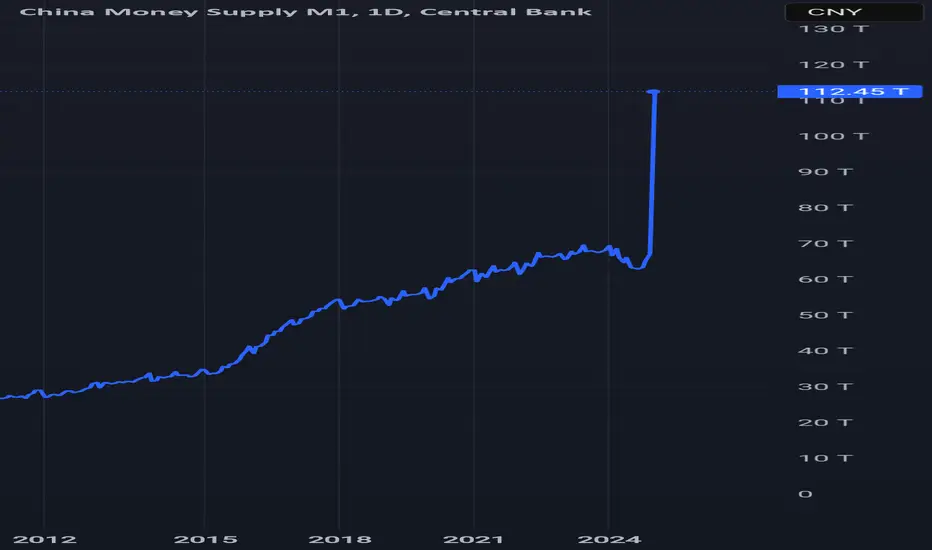Click the 80 T price axis label

826,208
